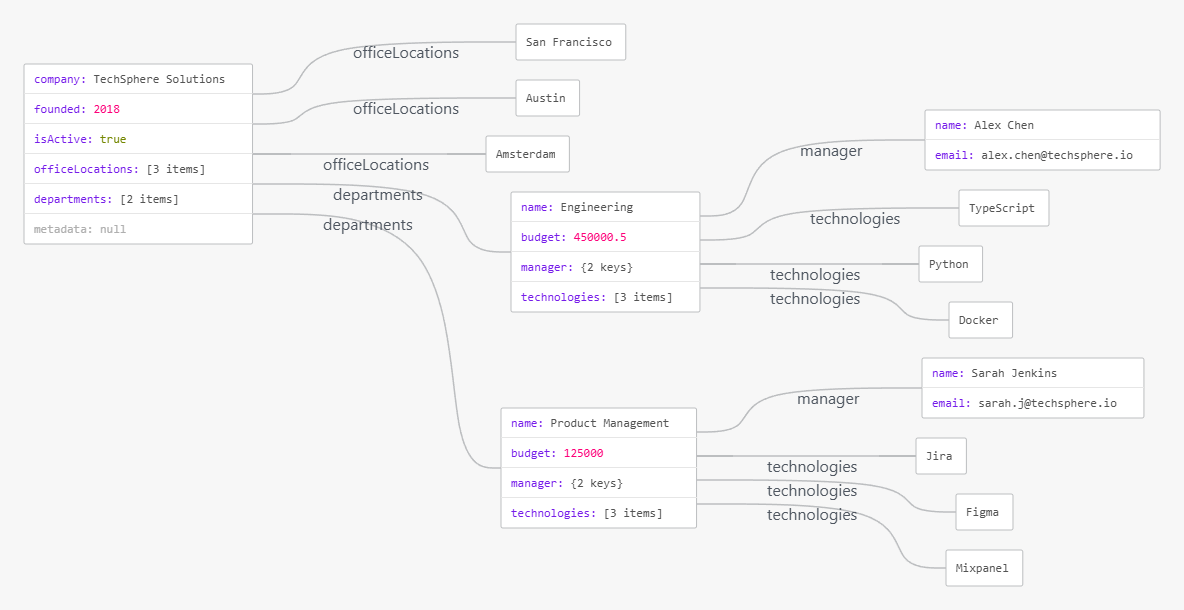Click Engineering's technologies: [3 items] row
This screenshot has height=610, width=1184.
pos(606,297)
